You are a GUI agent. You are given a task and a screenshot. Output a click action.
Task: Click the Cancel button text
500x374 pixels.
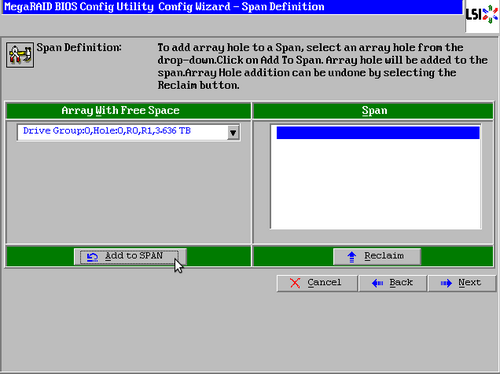[324, 282]
